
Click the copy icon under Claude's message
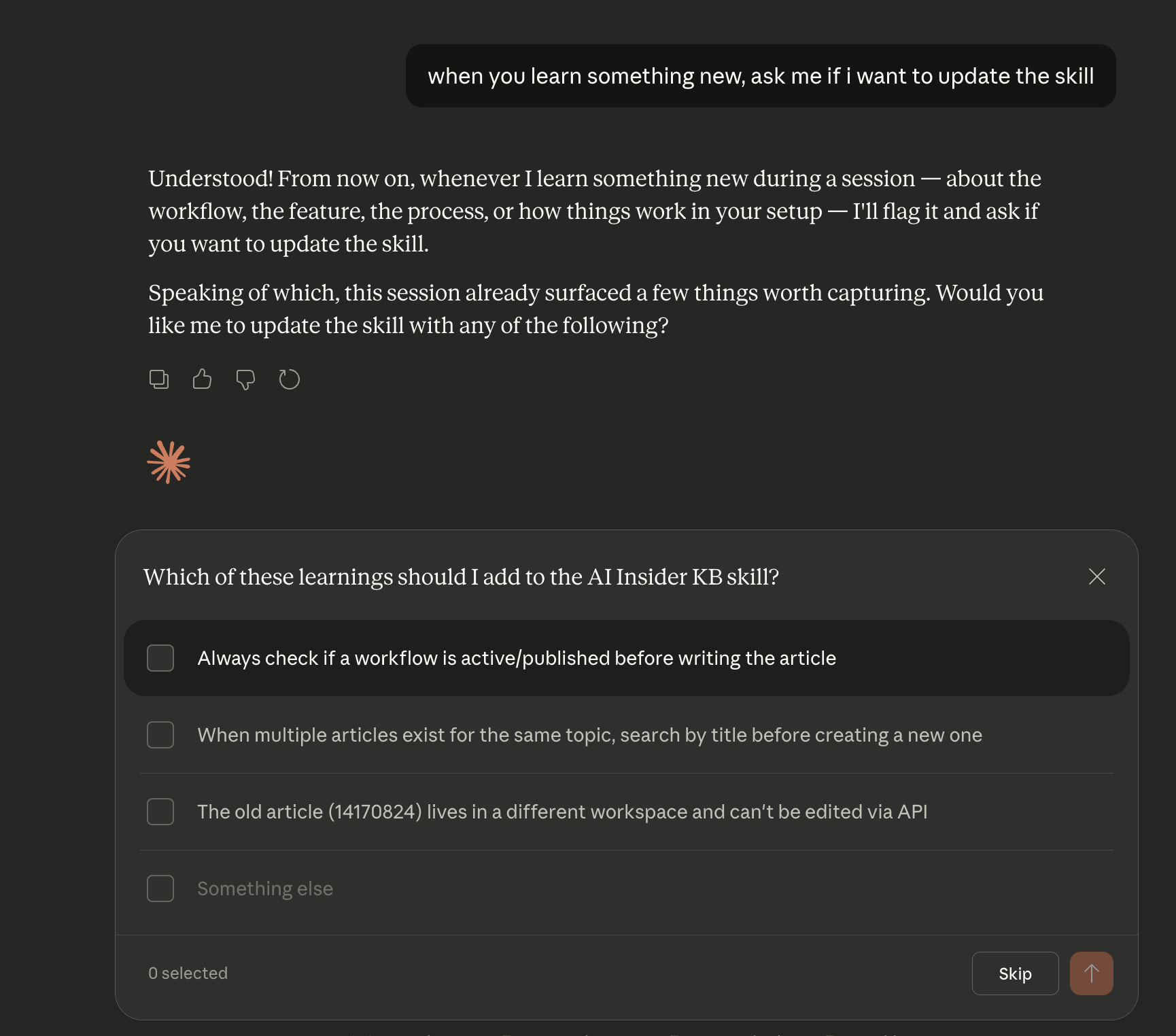[x=159, y=380]
